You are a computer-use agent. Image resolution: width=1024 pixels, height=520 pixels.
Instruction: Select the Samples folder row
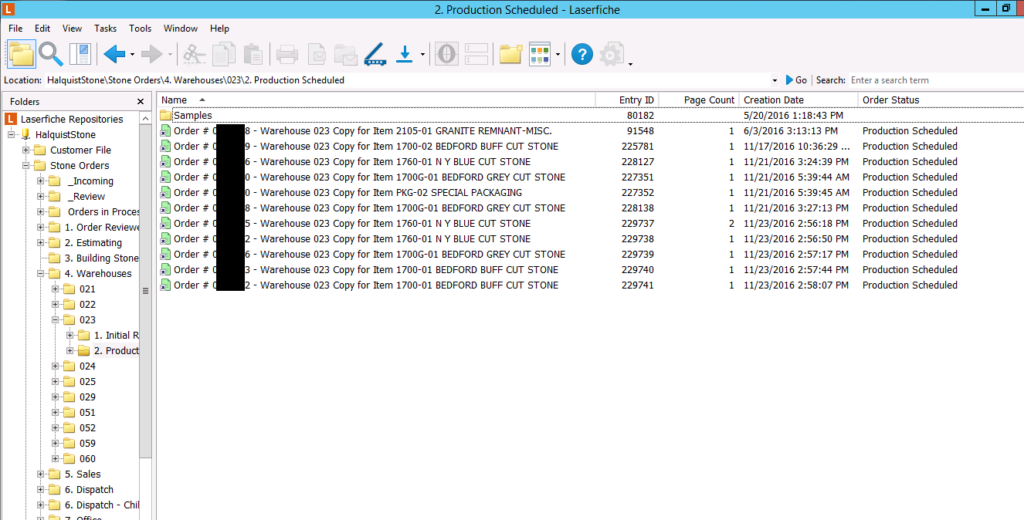[591, 116]
